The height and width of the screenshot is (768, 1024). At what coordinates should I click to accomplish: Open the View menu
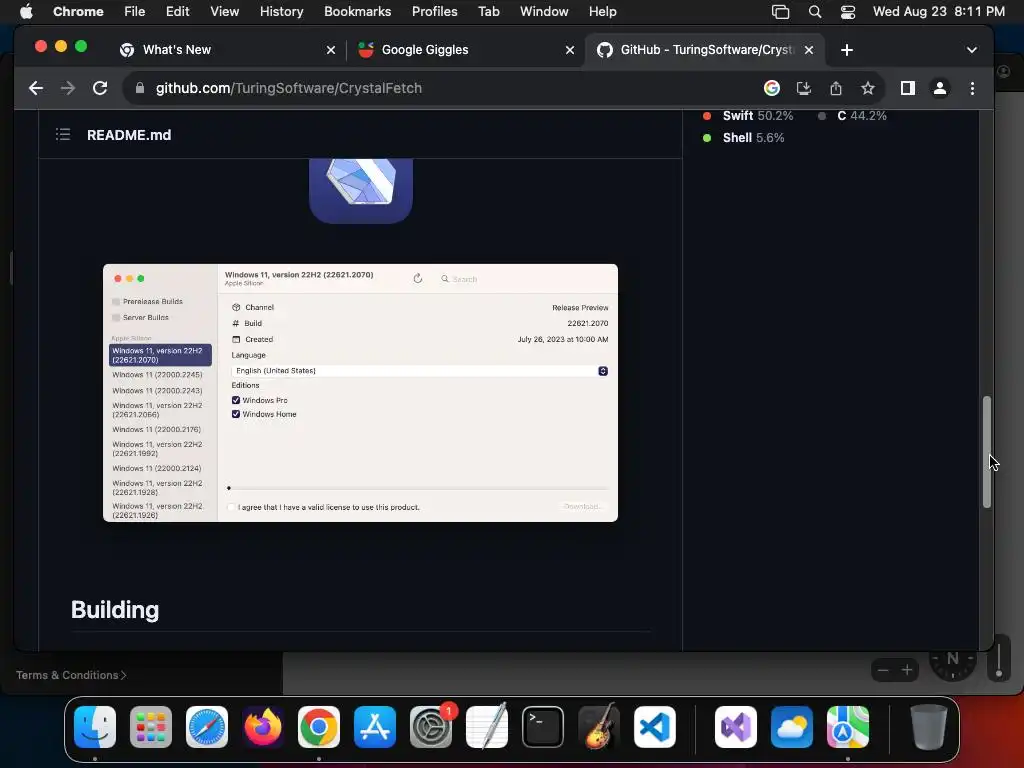point(225,11)
